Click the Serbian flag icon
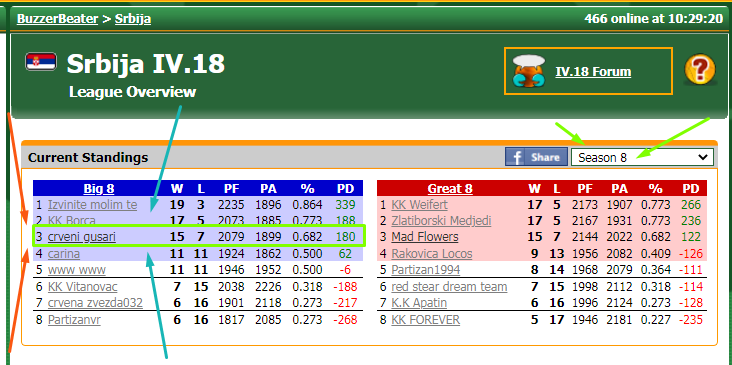Screen dimensions: 732x365 41,62
